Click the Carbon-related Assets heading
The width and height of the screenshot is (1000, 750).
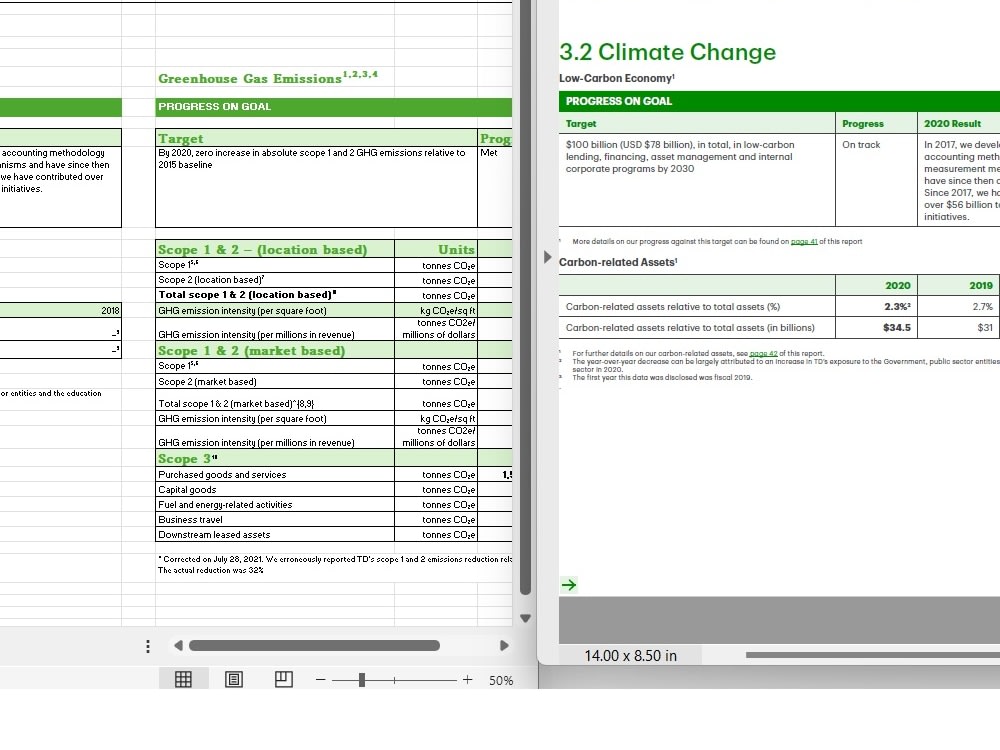pyautogui.click(x=618, y=262)
